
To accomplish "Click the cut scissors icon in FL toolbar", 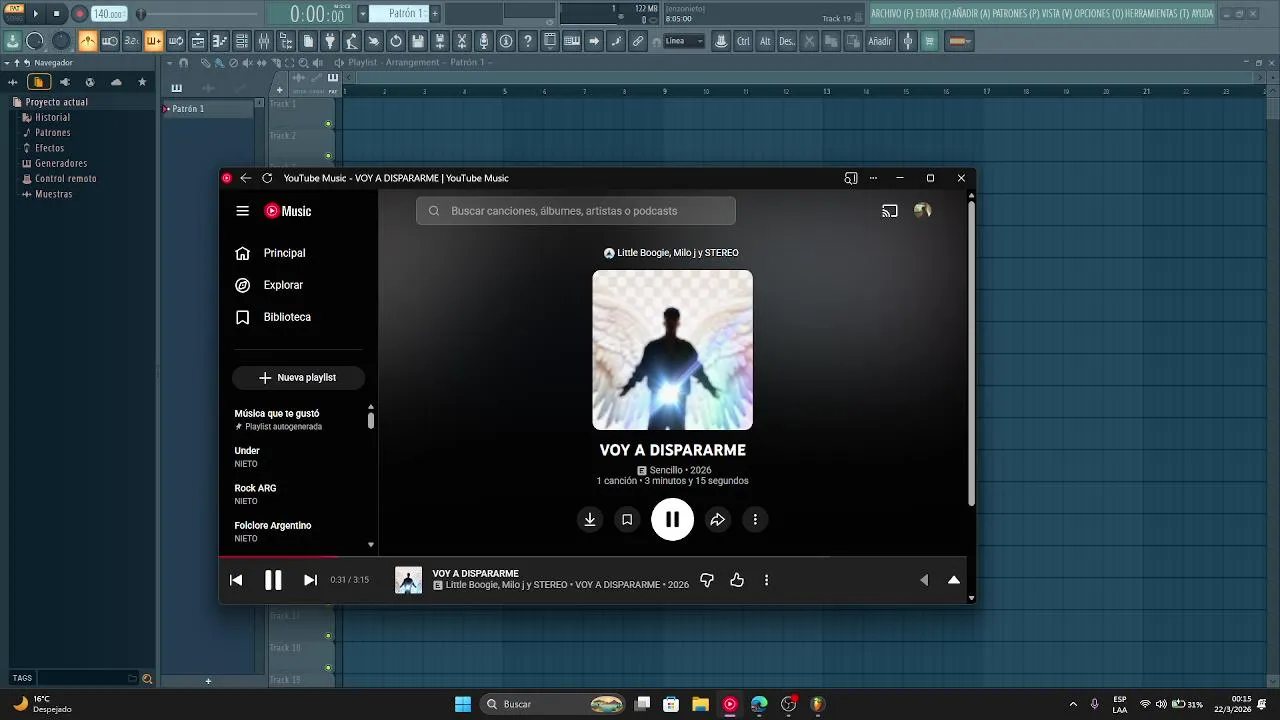I will pos(461,41).
